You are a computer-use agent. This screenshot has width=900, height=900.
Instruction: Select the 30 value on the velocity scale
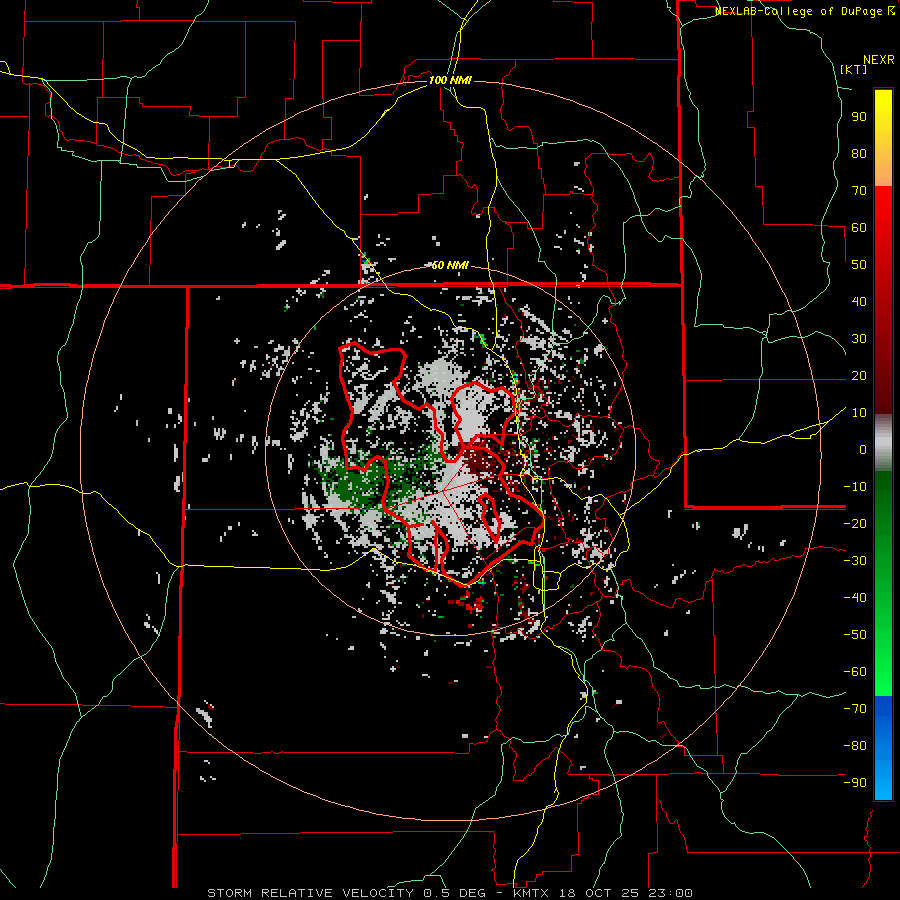(859, 339)
